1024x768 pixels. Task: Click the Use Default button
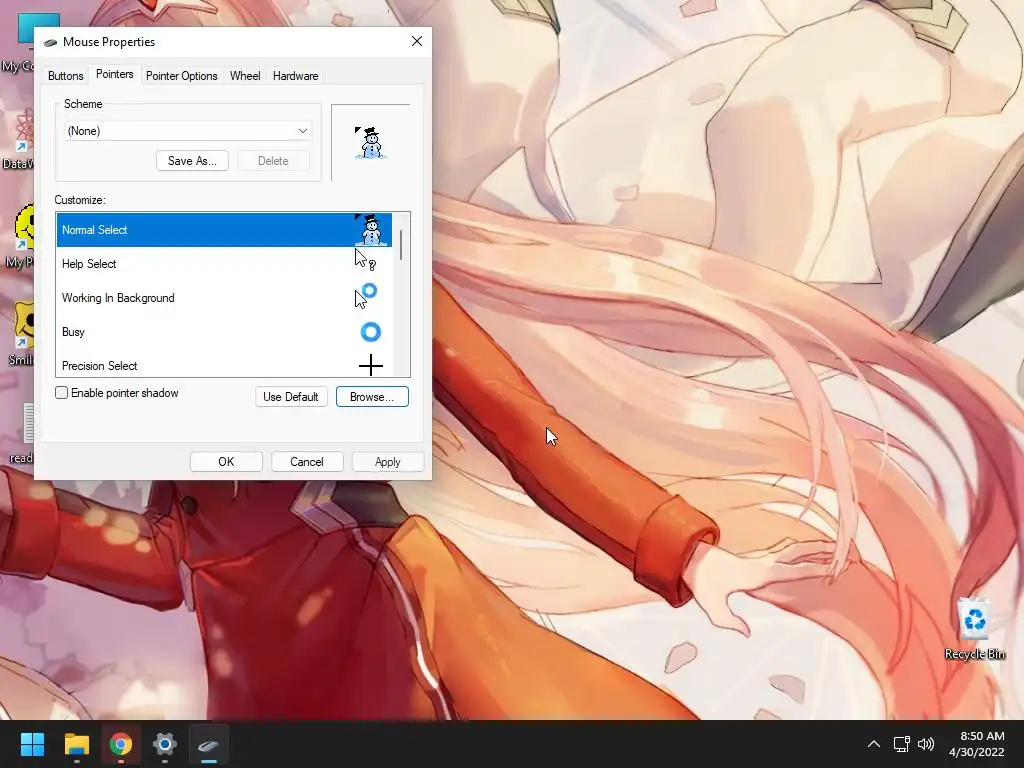291,396
